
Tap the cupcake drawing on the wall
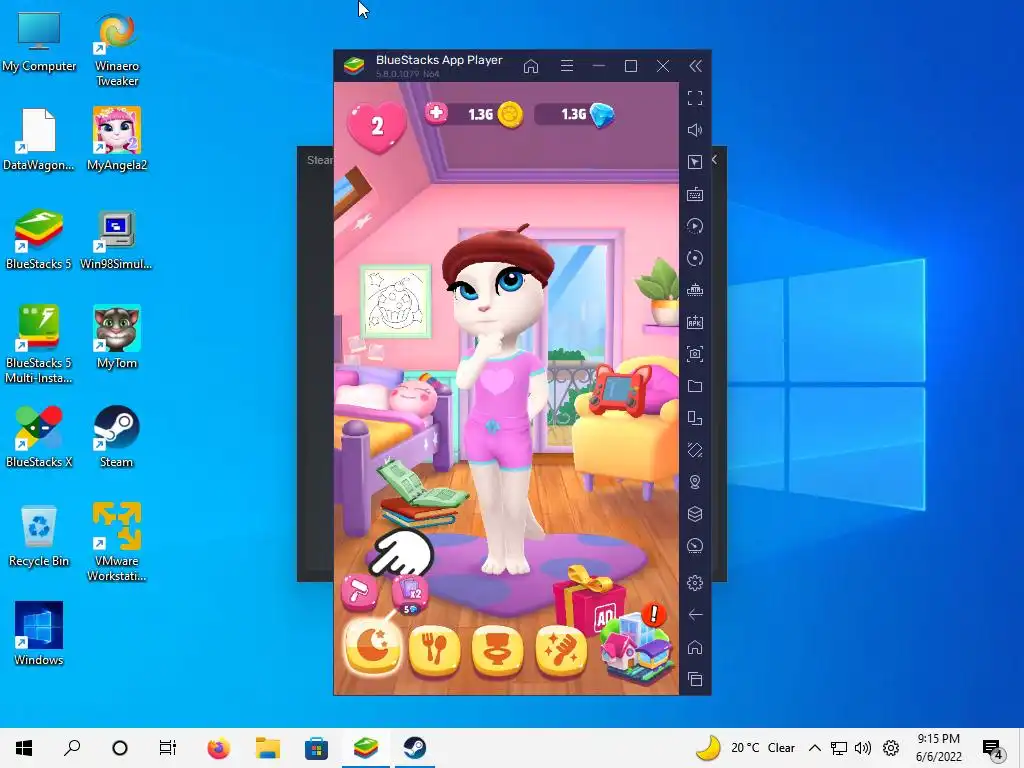395,301
